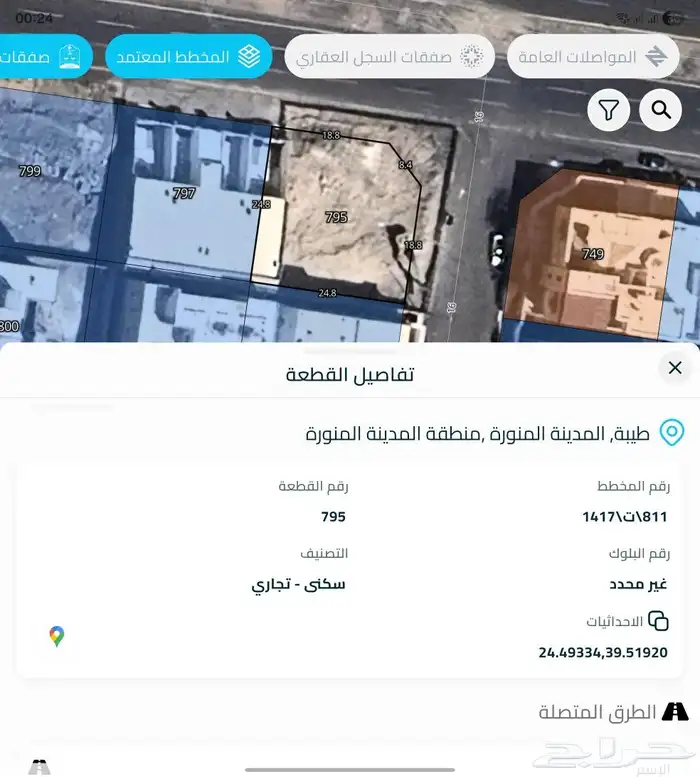Select orange parcel 749 on the map
Image resolution: width=700 pixels, height=777 pixels.
pyautogui.click(x=592, y=254)
